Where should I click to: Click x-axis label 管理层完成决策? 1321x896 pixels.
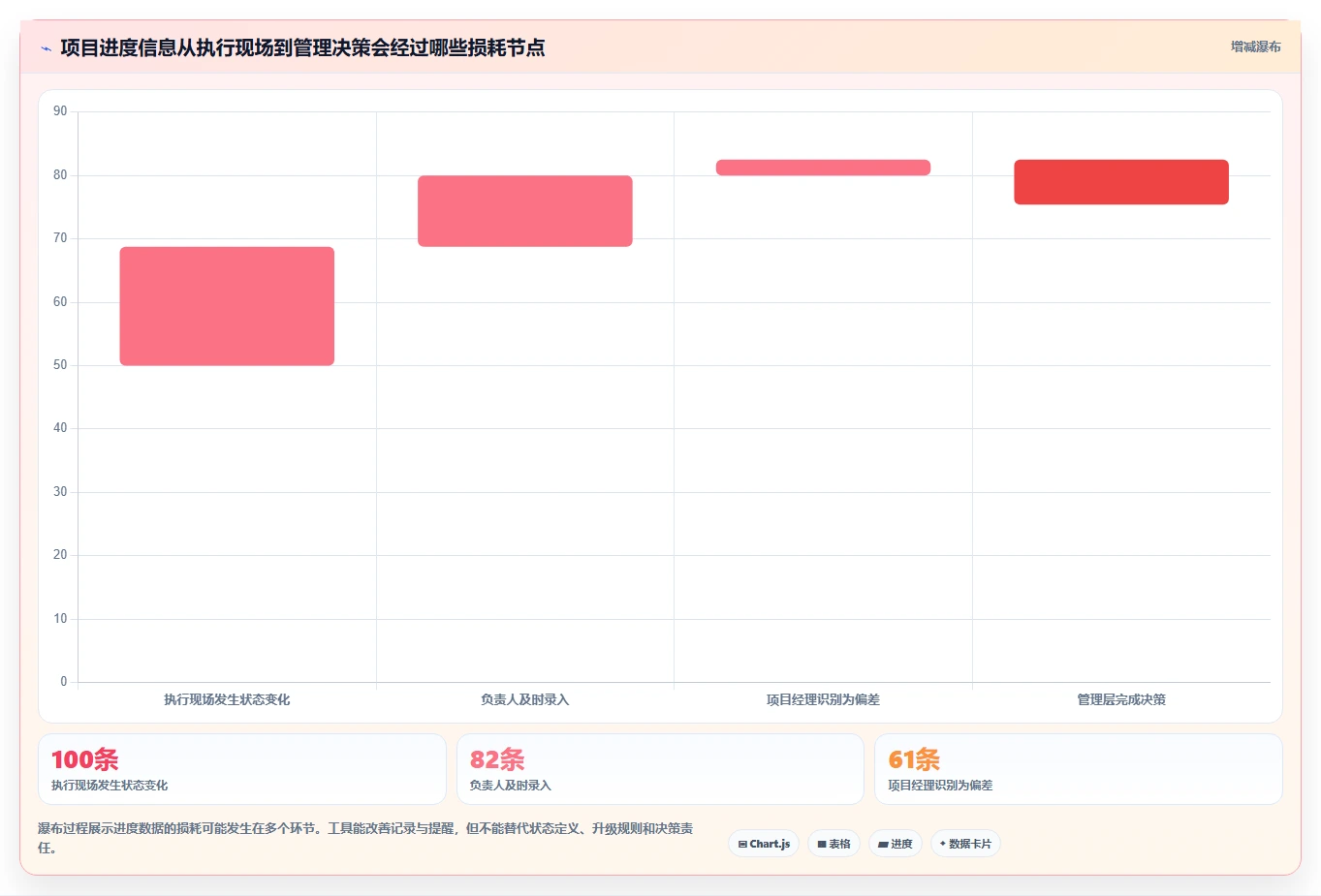[1121, 699]
